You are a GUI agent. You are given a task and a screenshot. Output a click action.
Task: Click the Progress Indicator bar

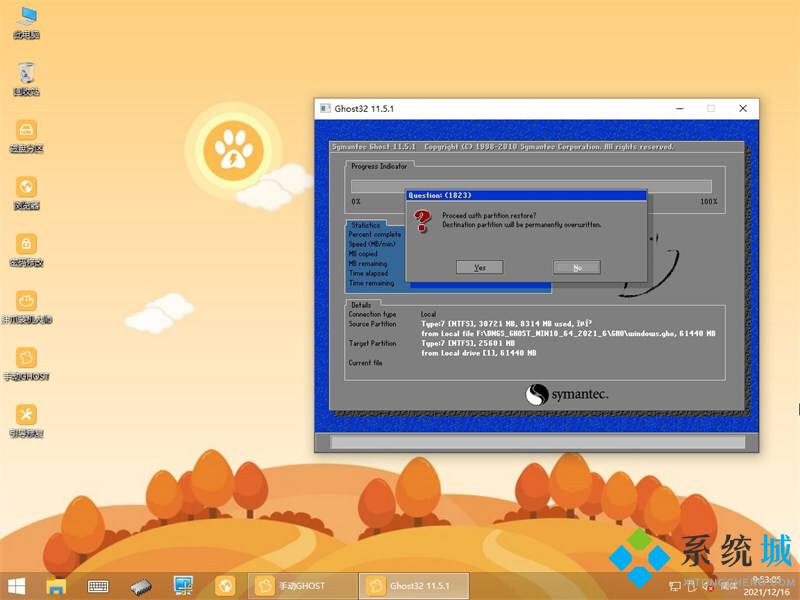(x=531, y=186)
